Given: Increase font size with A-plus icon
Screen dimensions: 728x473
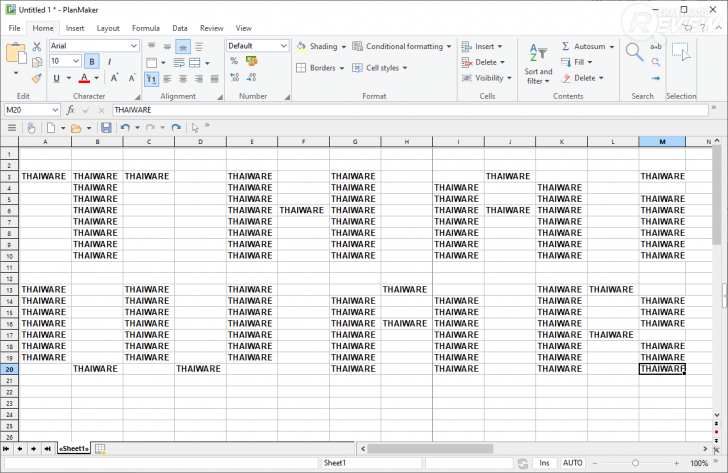Looking at the screenshot, I should point(114,78).
